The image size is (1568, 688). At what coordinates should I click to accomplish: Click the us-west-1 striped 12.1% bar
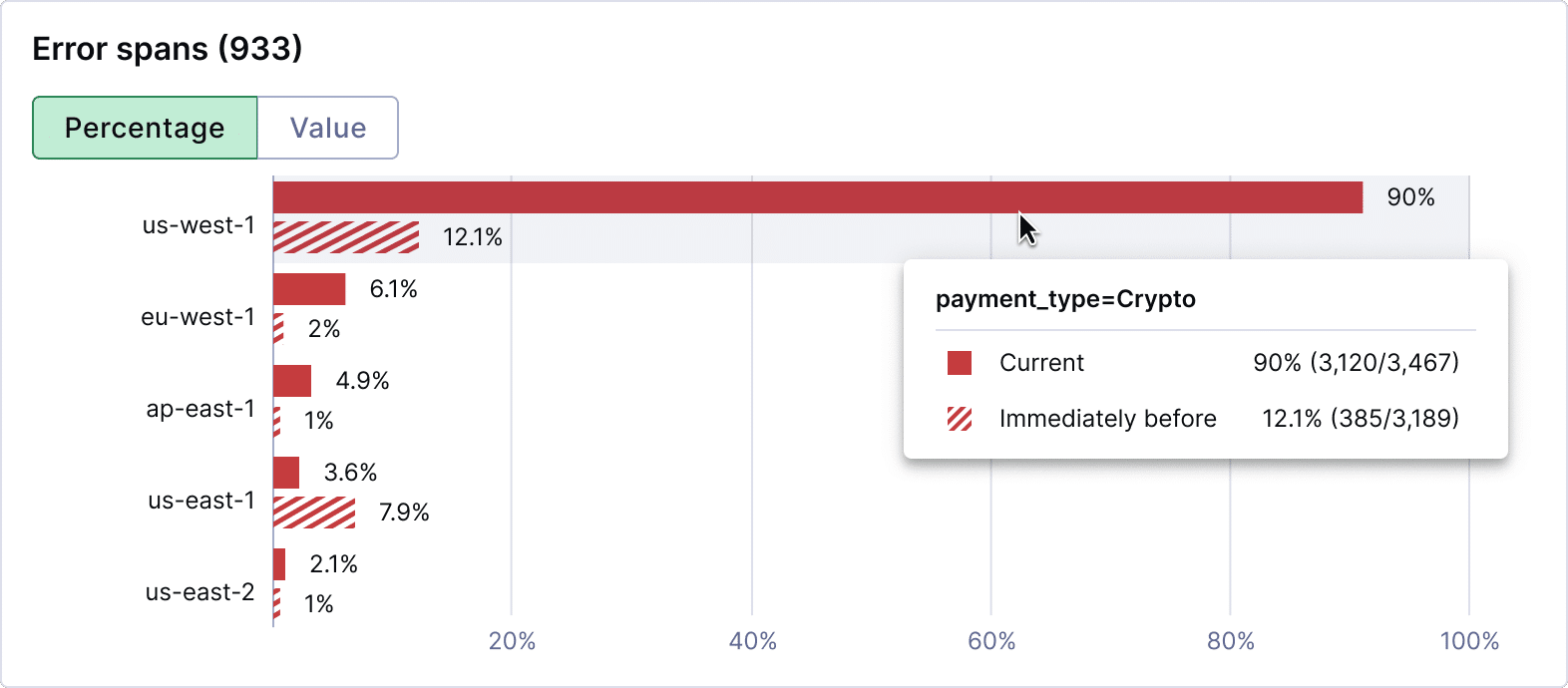pos(346,237)
